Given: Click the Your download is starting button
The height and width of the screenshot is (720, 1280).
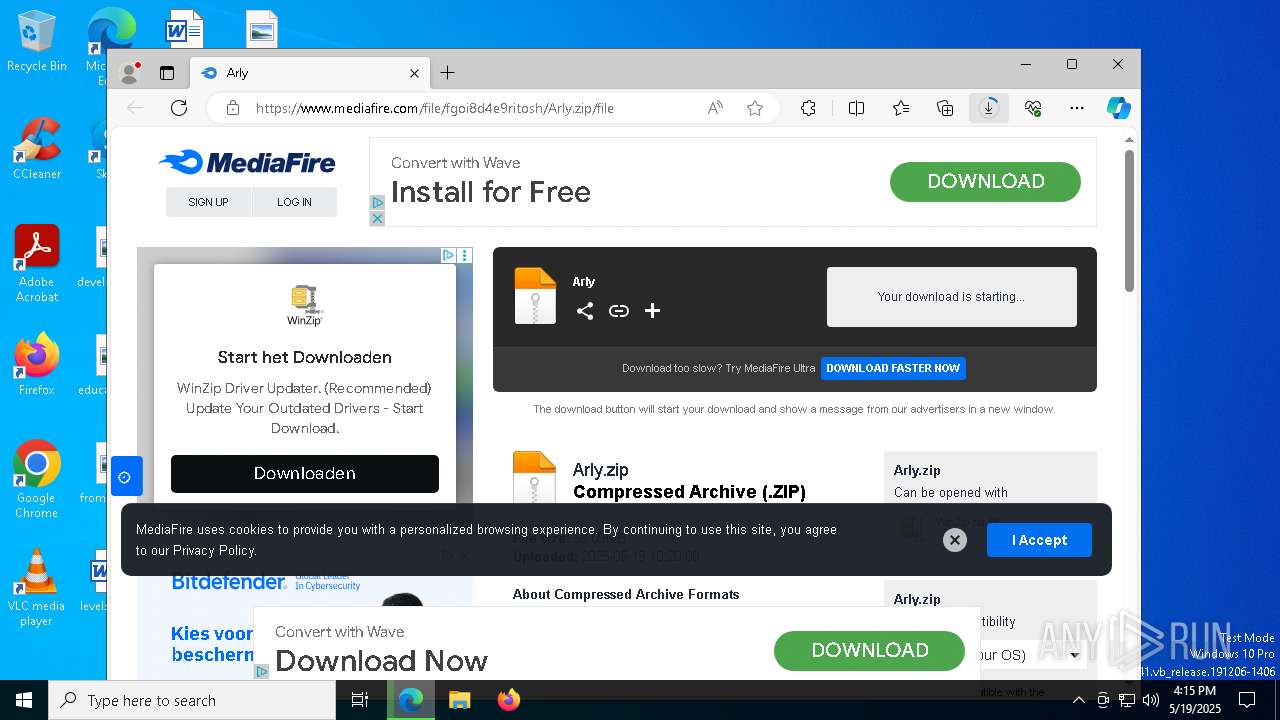Looking at the screenshot, I should pyautogui.click(x=951, y=297).
